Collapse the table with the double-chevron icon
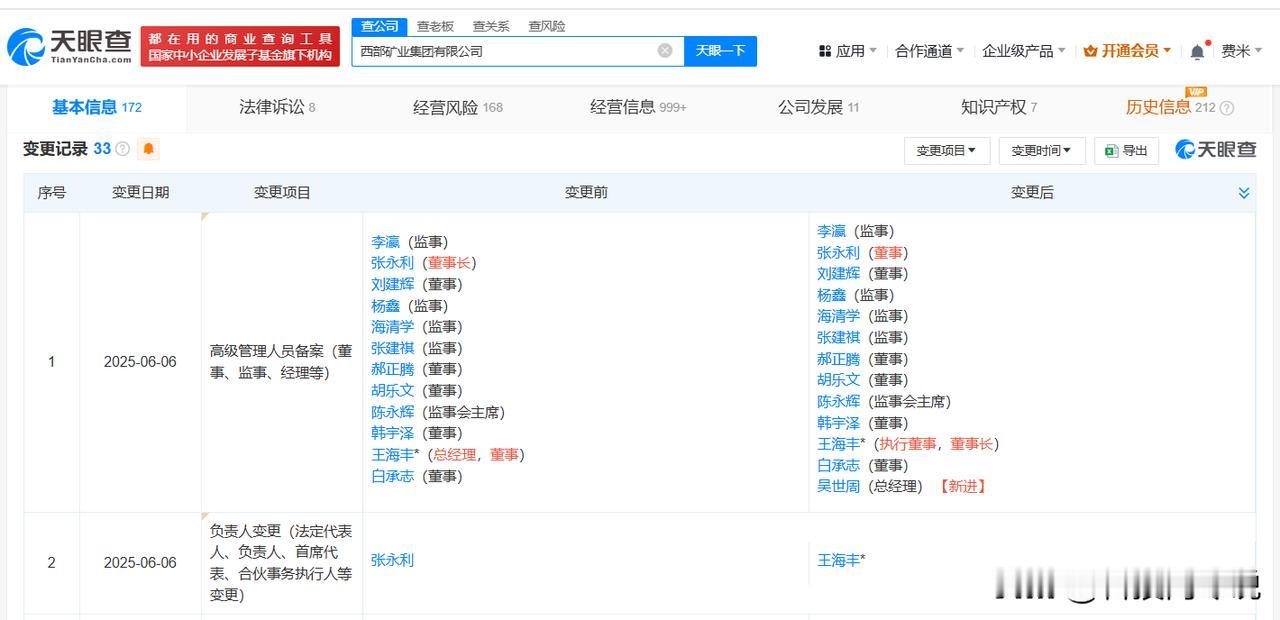 point(1244,193)
